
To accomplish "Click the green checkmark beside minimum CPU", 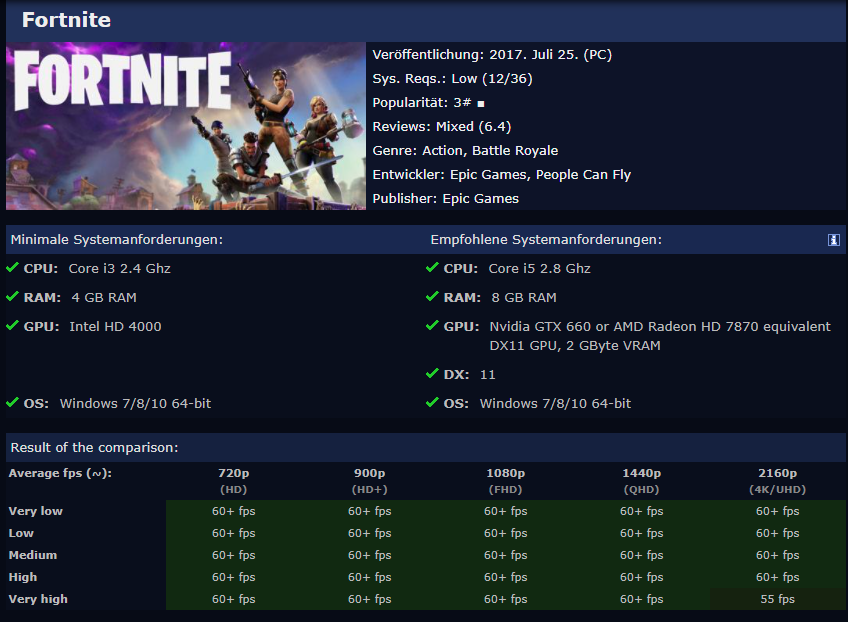I will tap(12, 267).
